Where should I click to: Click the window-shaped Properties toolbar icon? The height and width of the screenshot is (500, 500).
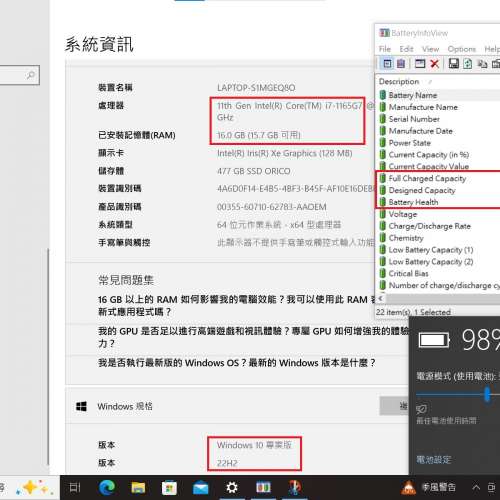tap(420, 63)
